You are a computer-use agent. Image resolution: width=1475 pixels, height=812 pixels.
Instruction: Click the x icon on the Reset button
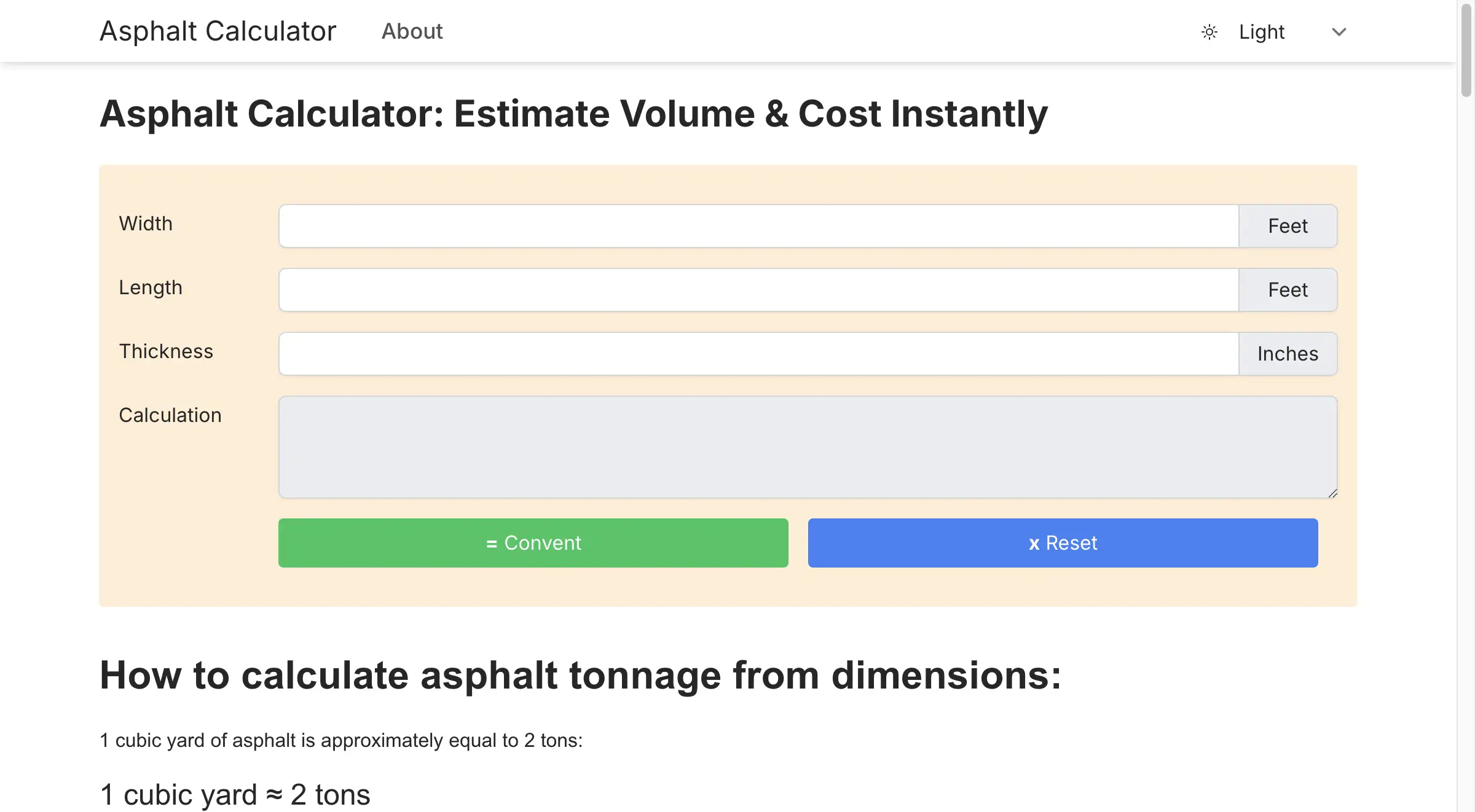pos(1034,543)
